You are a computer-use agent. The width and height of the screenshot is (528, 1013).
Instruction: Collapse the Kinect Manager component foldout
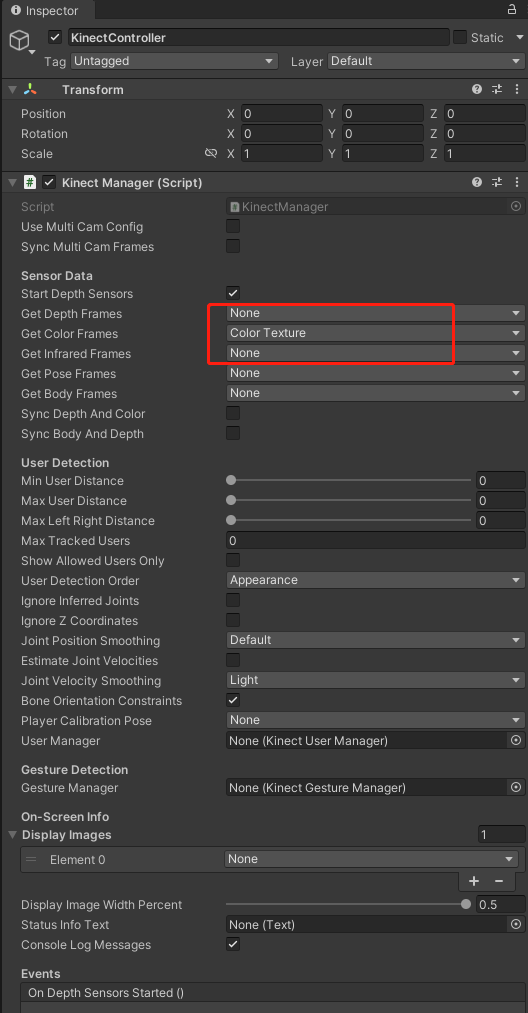(x=12, y=183)
